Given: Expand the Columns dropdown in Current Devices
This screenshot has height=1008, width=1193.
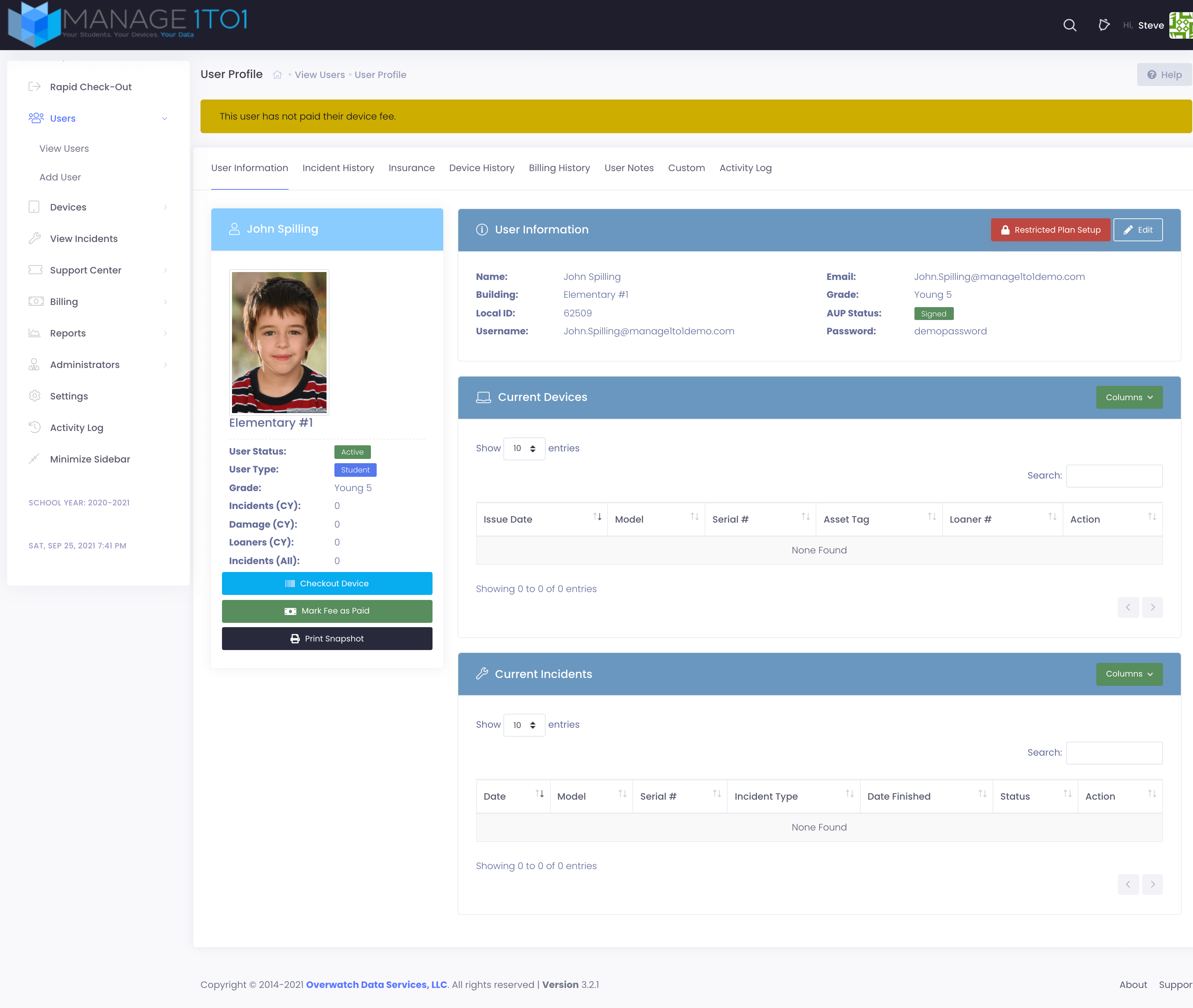Looking at the screenshot, I should (x=1128, y=397).
